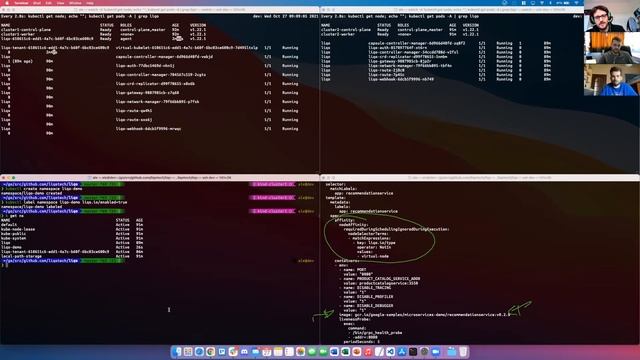The height and width of the screenshot is (360, 640).
Task: Click the 'operator: NotIn' YAML line
Action: click(373, 247)
